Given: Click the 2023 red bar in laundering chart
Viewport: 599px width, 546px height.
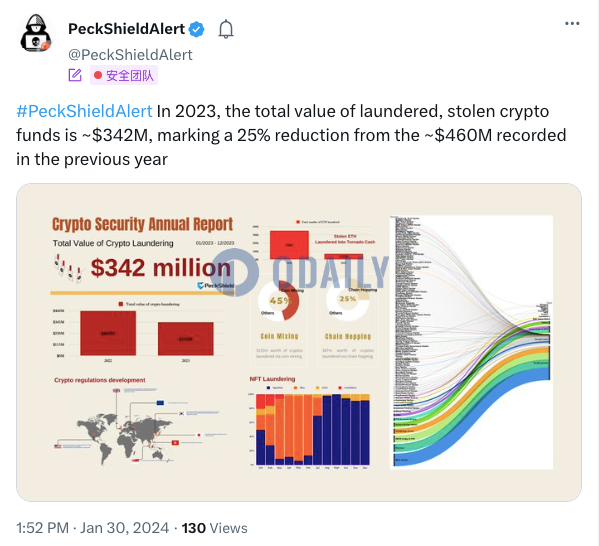Looking at the screenshot, I should pos(186,339).
